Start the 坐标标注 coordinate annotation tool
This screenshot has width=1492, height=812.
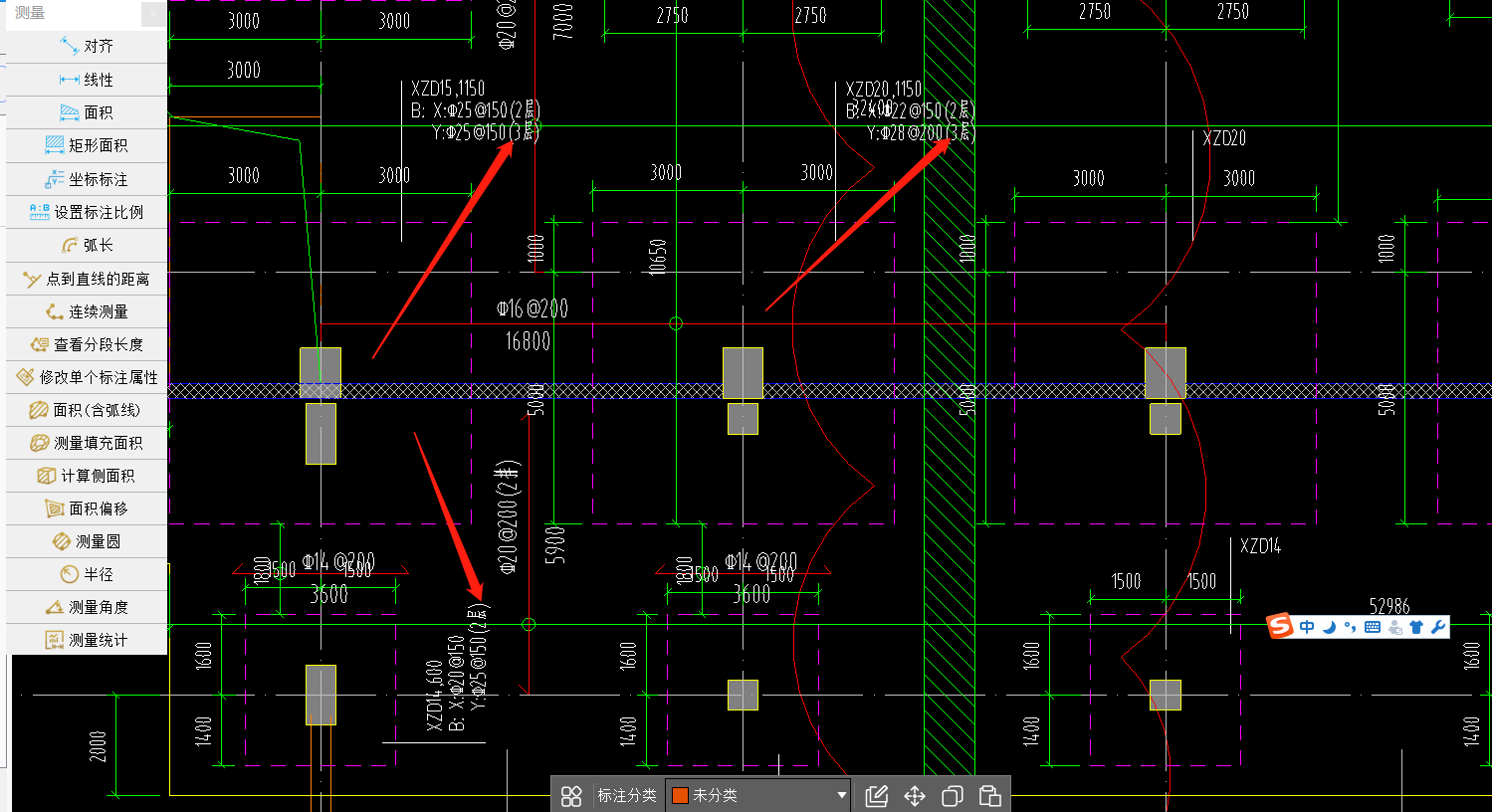coord(87,179)
